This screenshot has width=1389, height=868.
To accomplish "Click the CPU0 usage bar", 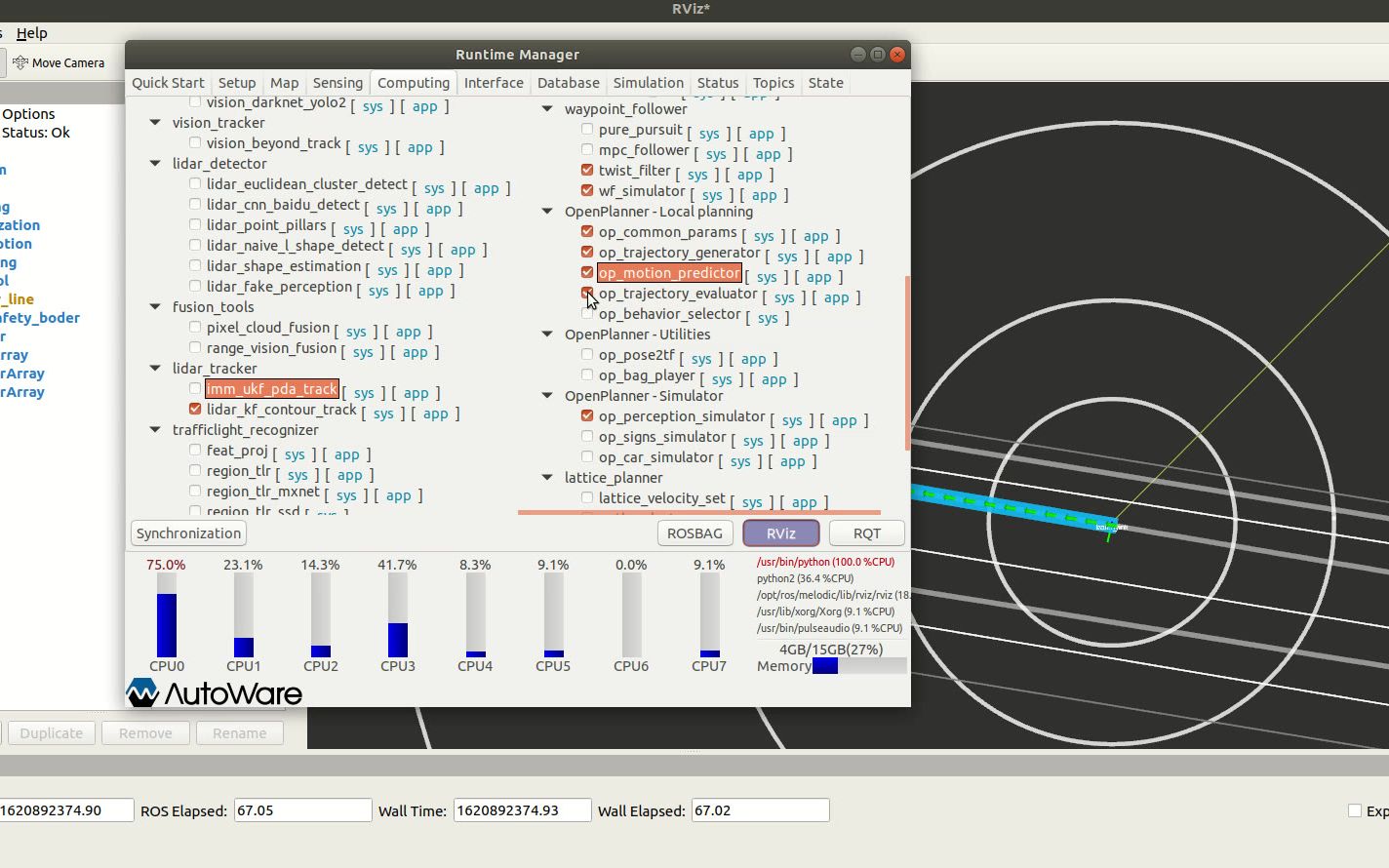I will [x=166, y=614].
